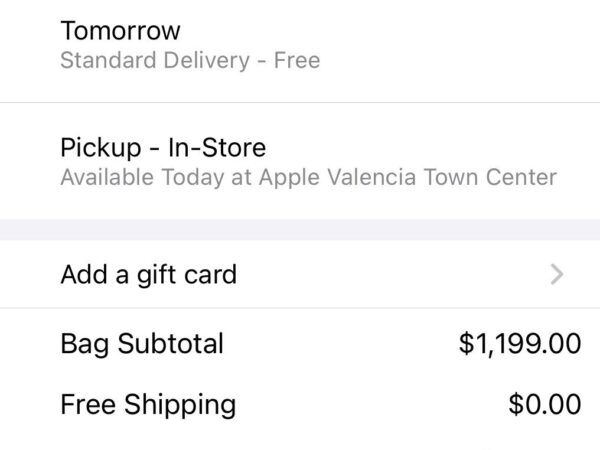Choose Pickup - In-Store option
This screenshot has width=600, height=450.
pos(300,162)
